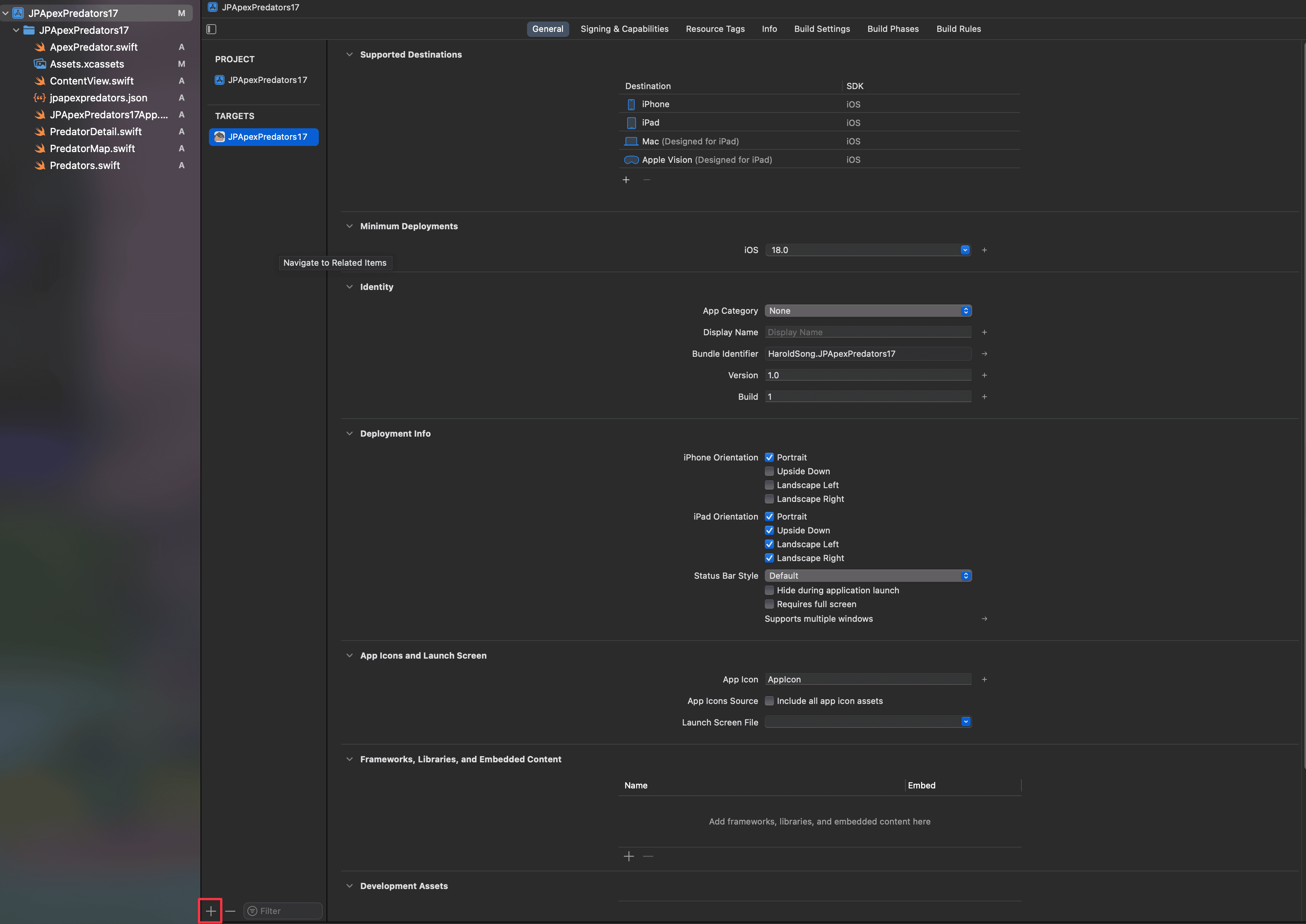Collapse the Development Assets section
The width and height of the screenshot is (1306, 924).
tap(350, 886)
